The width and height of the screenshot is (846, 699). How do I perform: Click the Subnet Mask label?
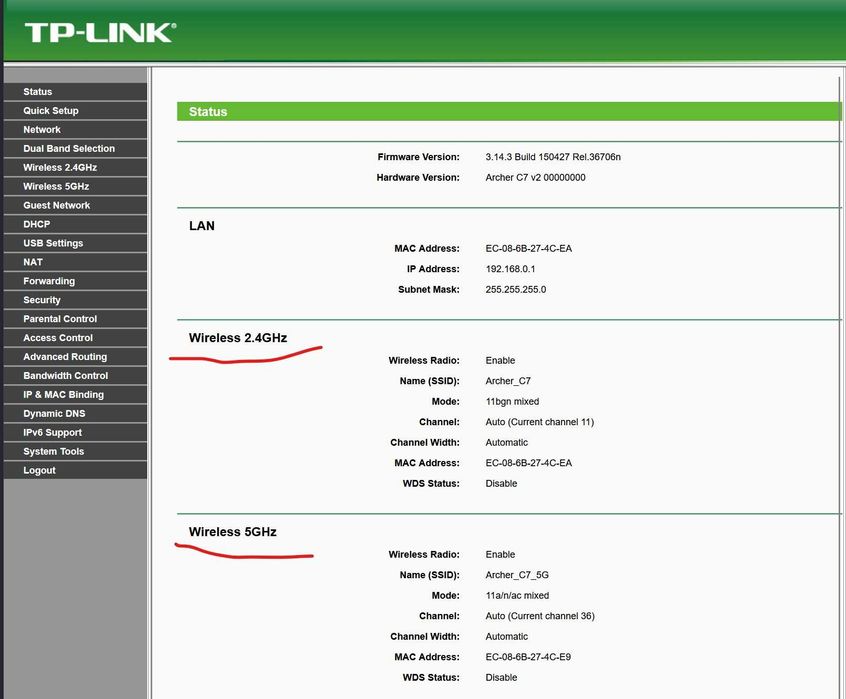tap(429, 290)
